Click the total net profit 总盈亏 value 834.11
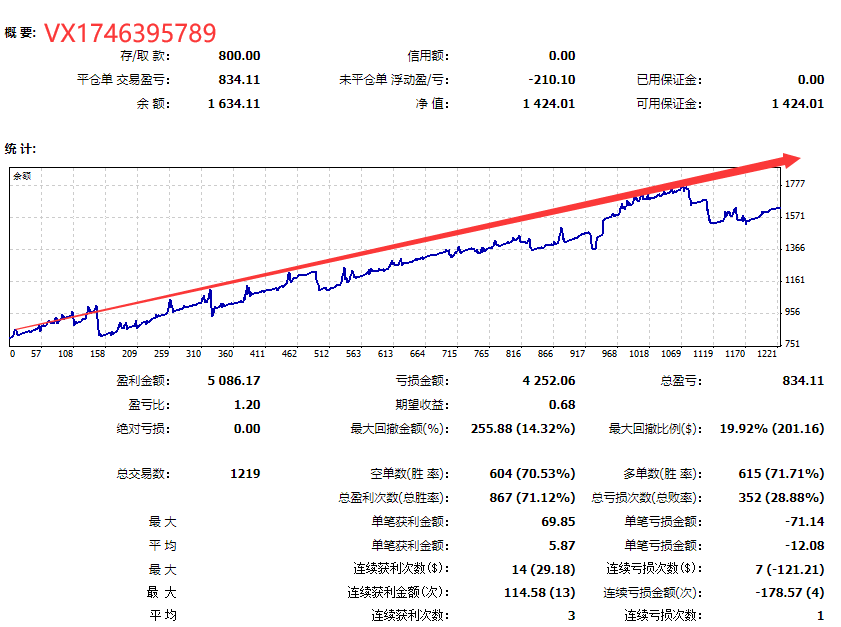This screenshot has width=841, height=627. [x=803, y=381]
